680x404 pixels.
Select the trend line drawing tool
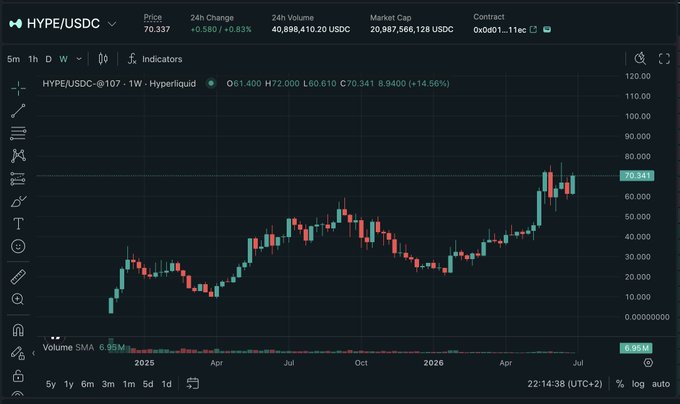pyautogui.click(x=18, y=111)
